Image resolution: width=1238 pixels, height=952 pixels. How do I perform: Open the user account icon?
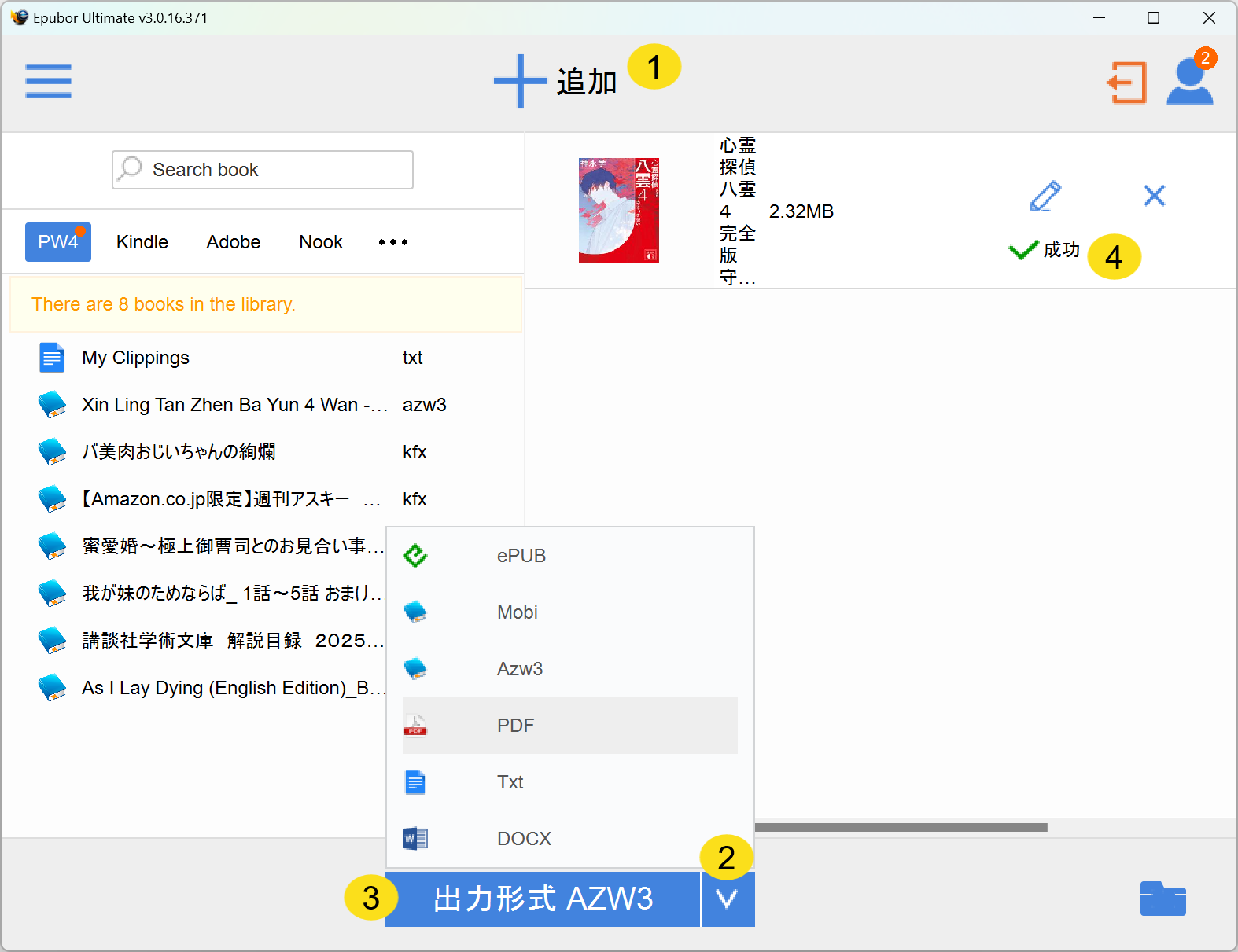point(1190,81)
